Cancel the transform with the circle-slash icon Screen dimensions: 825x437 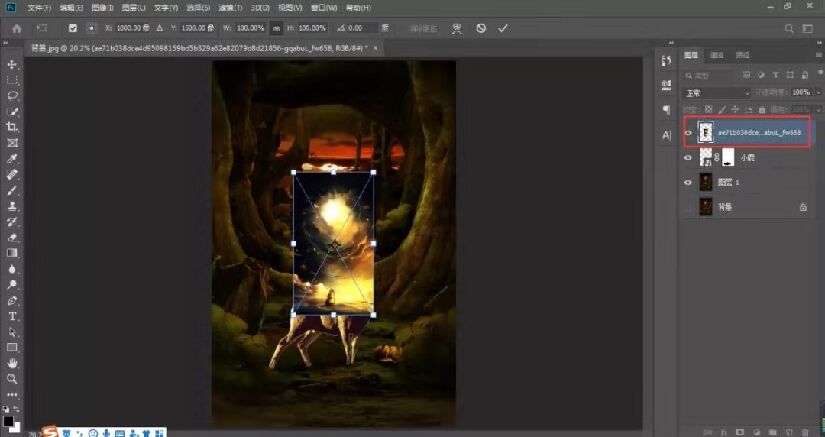[x=481, y=28]
